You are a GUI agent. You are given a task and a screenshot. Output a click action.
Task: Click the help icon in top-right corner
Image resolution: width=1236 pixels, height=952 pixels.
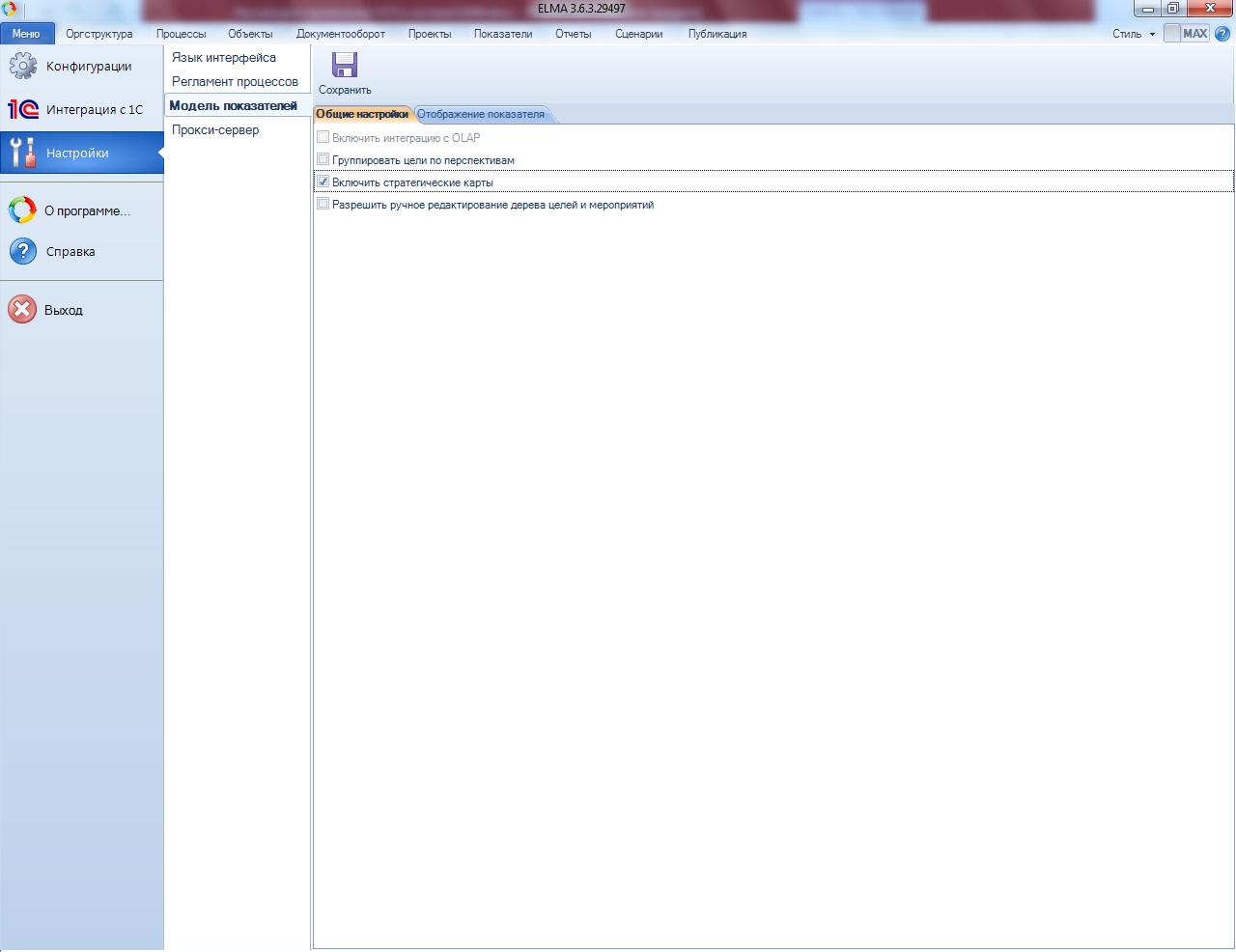[1222, 34]
